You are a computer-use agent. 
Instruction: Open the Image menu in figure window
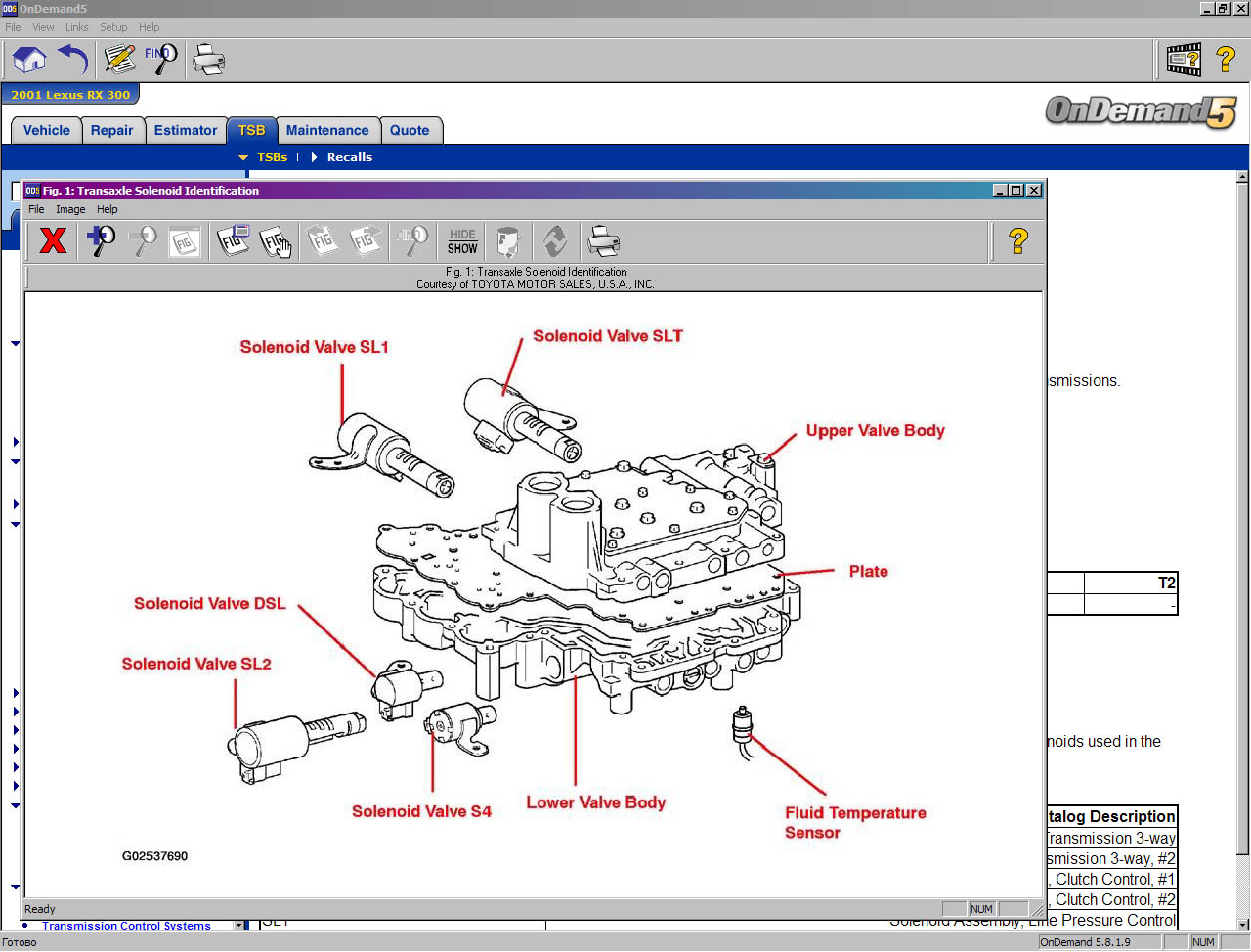[x=70, y=209]
